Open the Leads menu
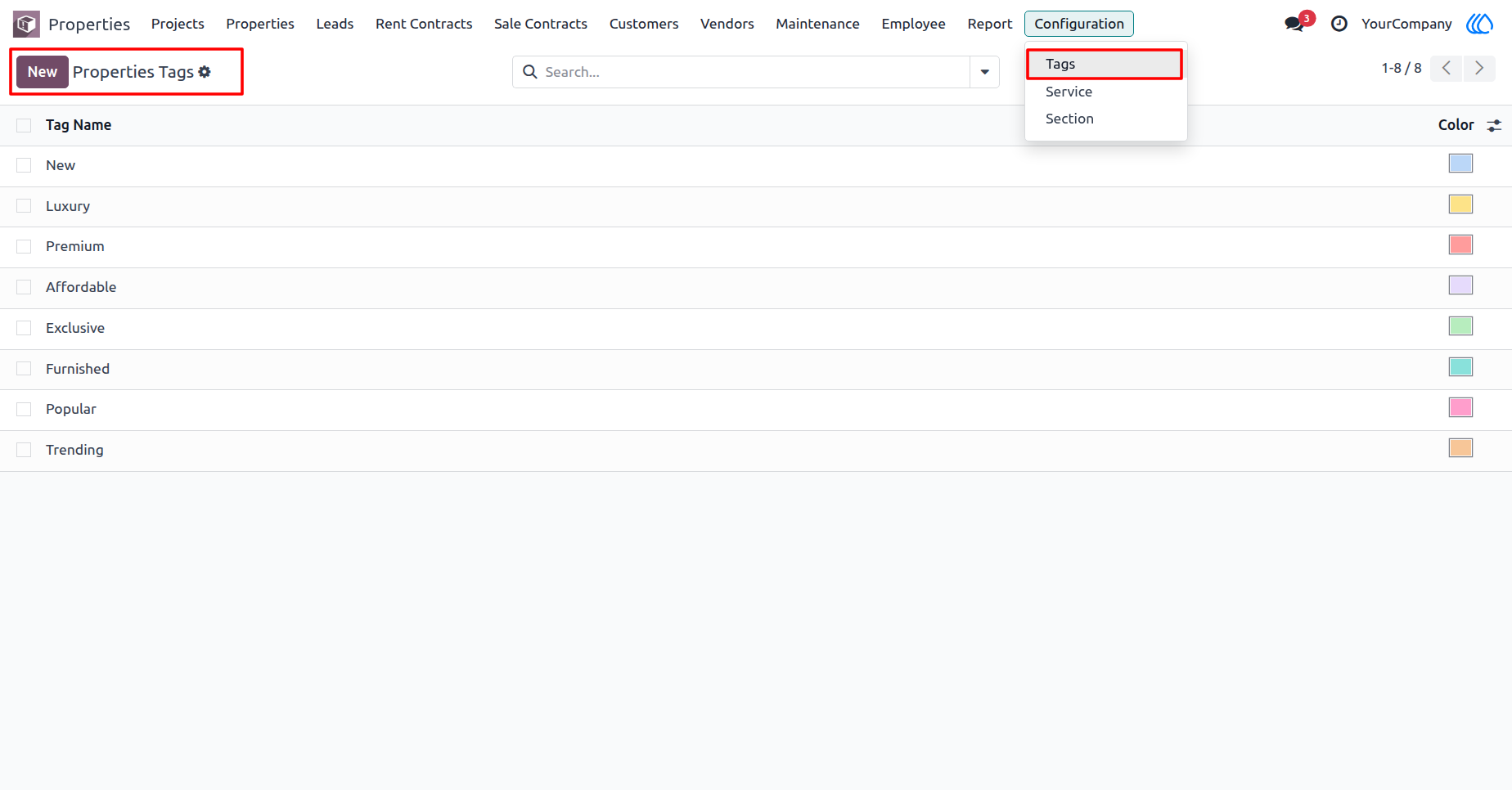The height and width of the screenshot is (790, 1512). [x=335, y=24]
